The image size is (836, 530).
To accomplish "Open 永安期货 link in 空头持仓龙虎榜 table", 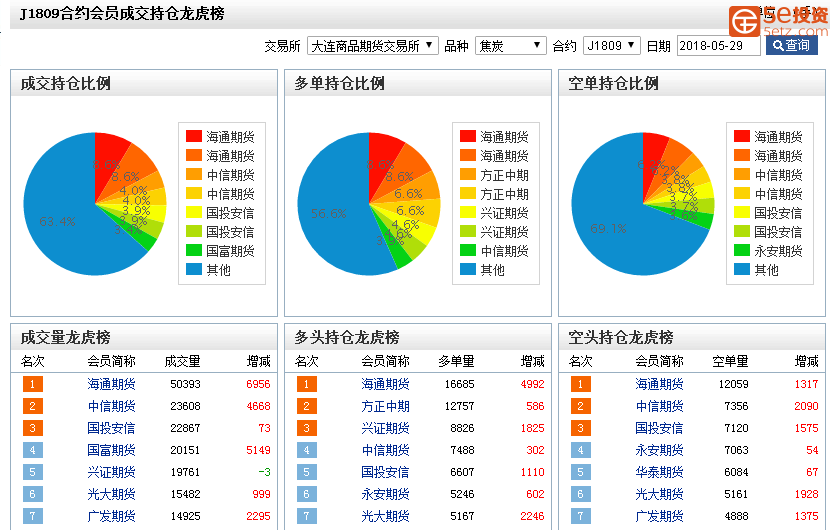I will click(660, 450).
